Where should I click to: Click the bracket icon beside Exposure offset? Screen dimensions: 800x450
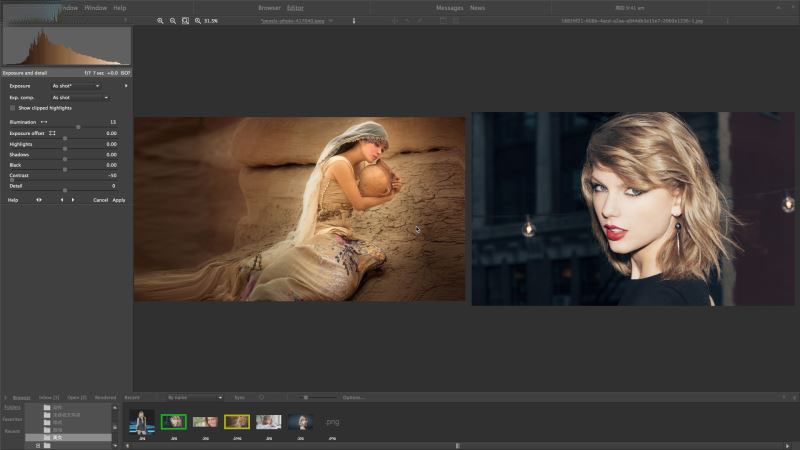(52, 133)
